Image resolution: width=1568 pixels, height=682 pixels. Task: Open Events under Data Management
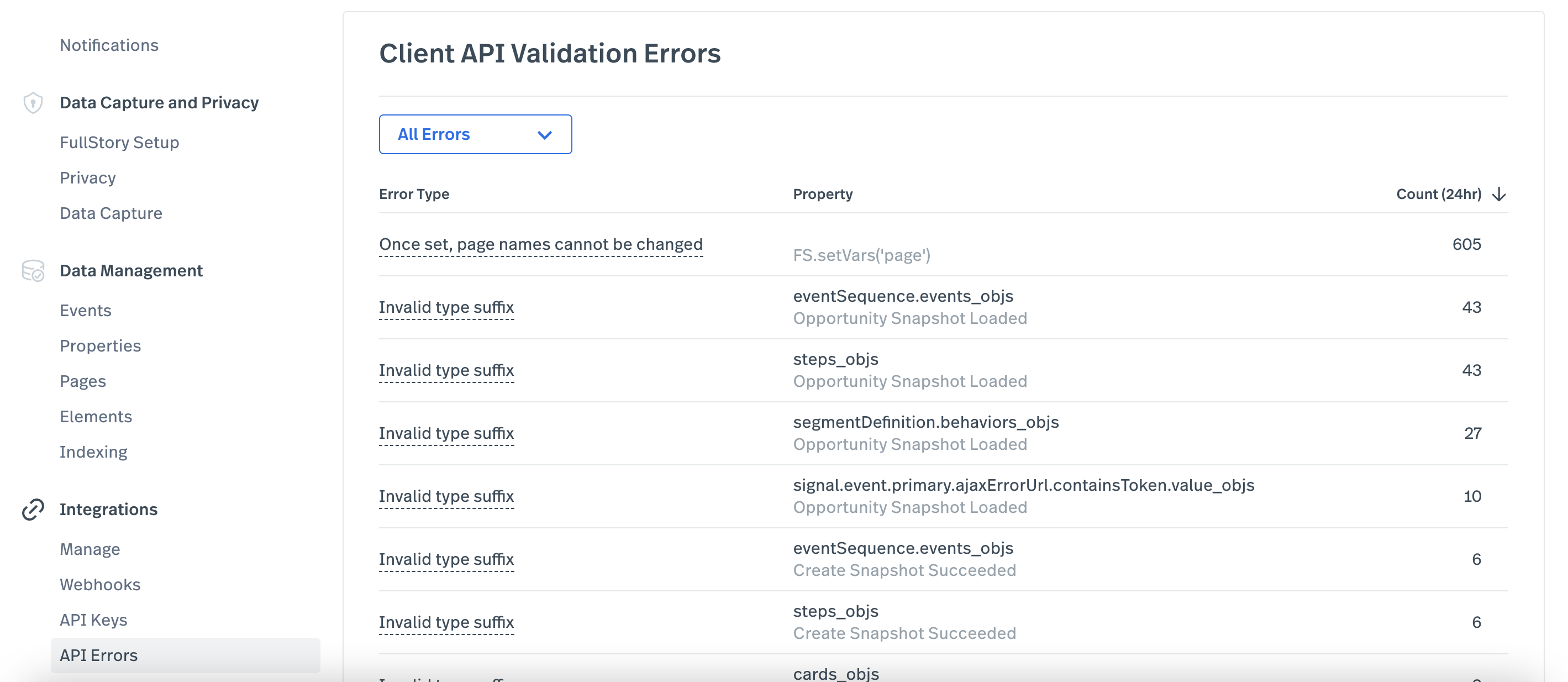(x=85, y=311)
